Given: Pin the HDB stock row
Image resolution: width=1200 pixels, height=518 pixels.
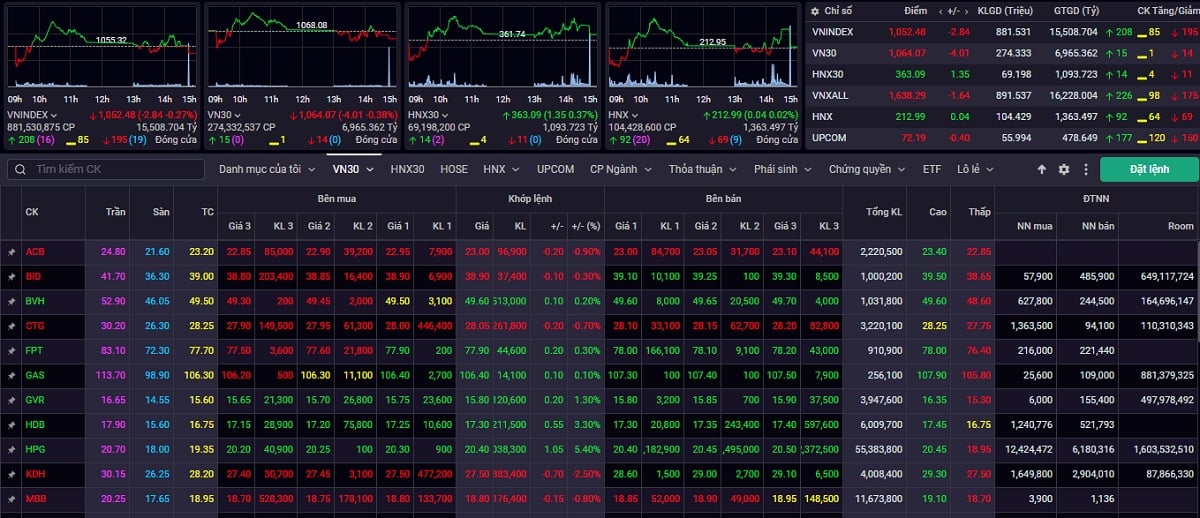Looking at the screenshot, I should (11, 424).
